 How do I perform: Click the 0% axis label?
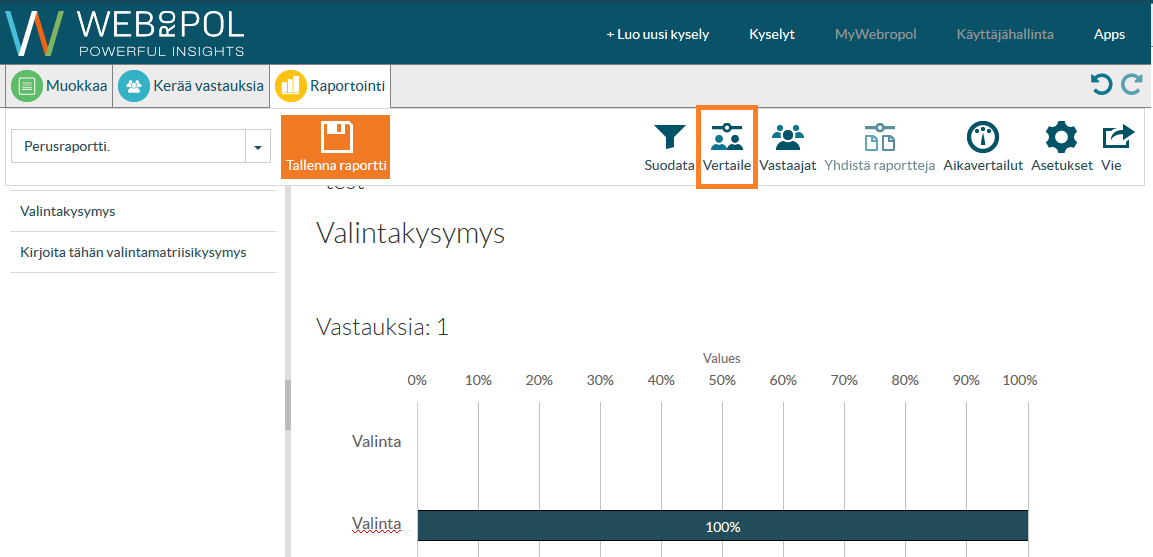coord(417,380)
